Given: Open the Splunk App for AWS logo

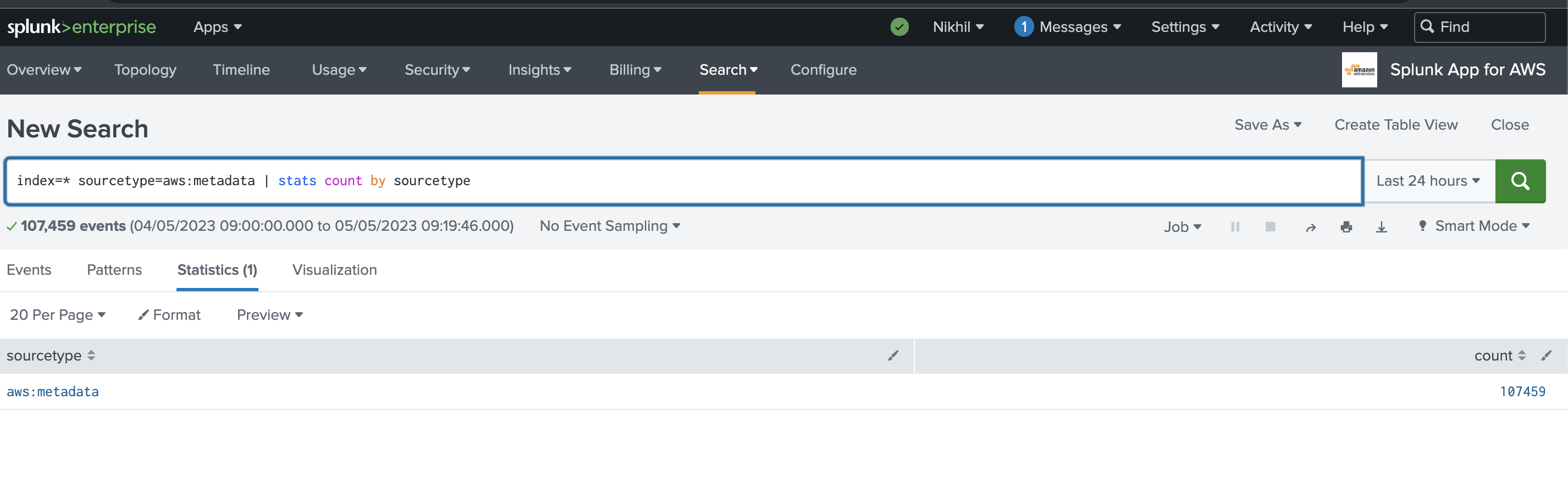Looking at the screenshot, I should point(1359,70).
